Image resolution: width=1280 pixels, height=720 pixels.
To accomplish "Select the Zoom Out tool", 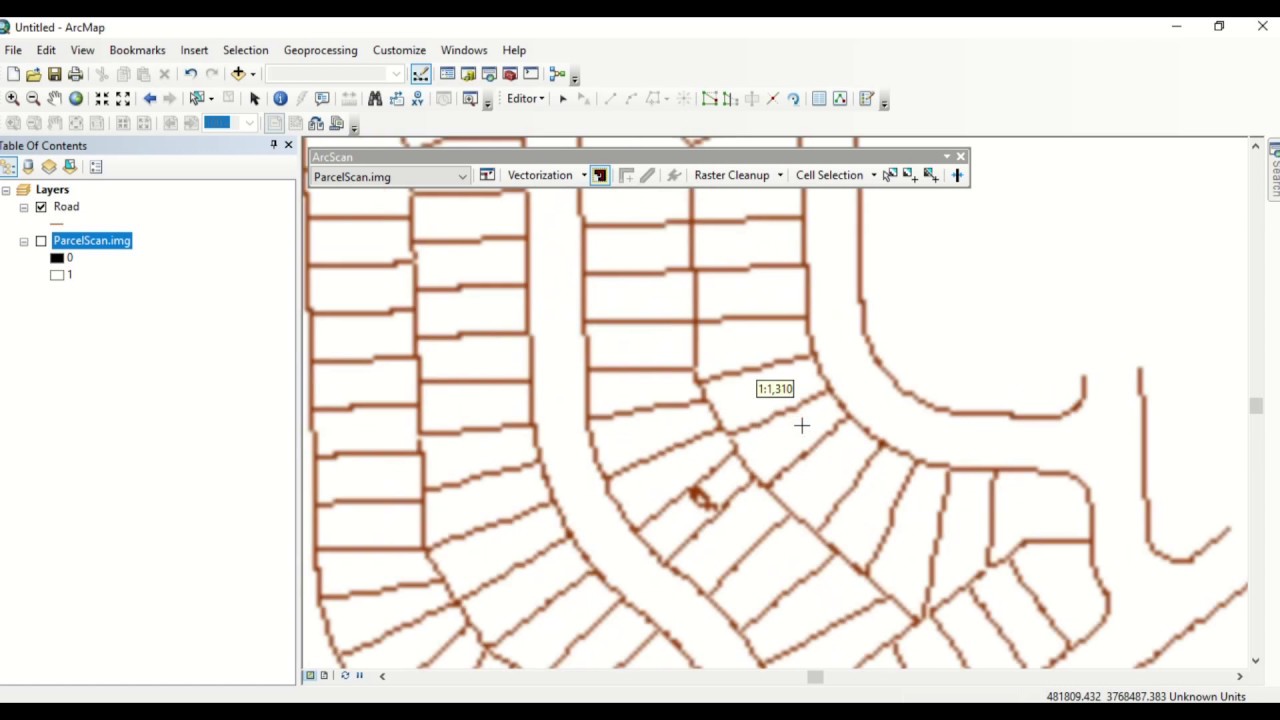I will click(x=33, y=98).
